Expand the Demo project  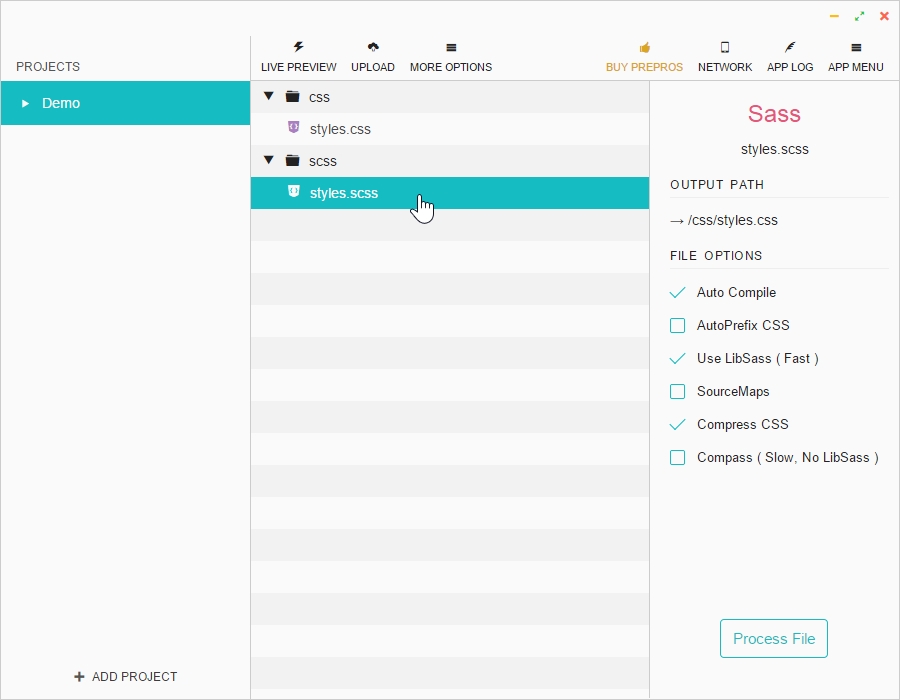[x=25, y=103]
